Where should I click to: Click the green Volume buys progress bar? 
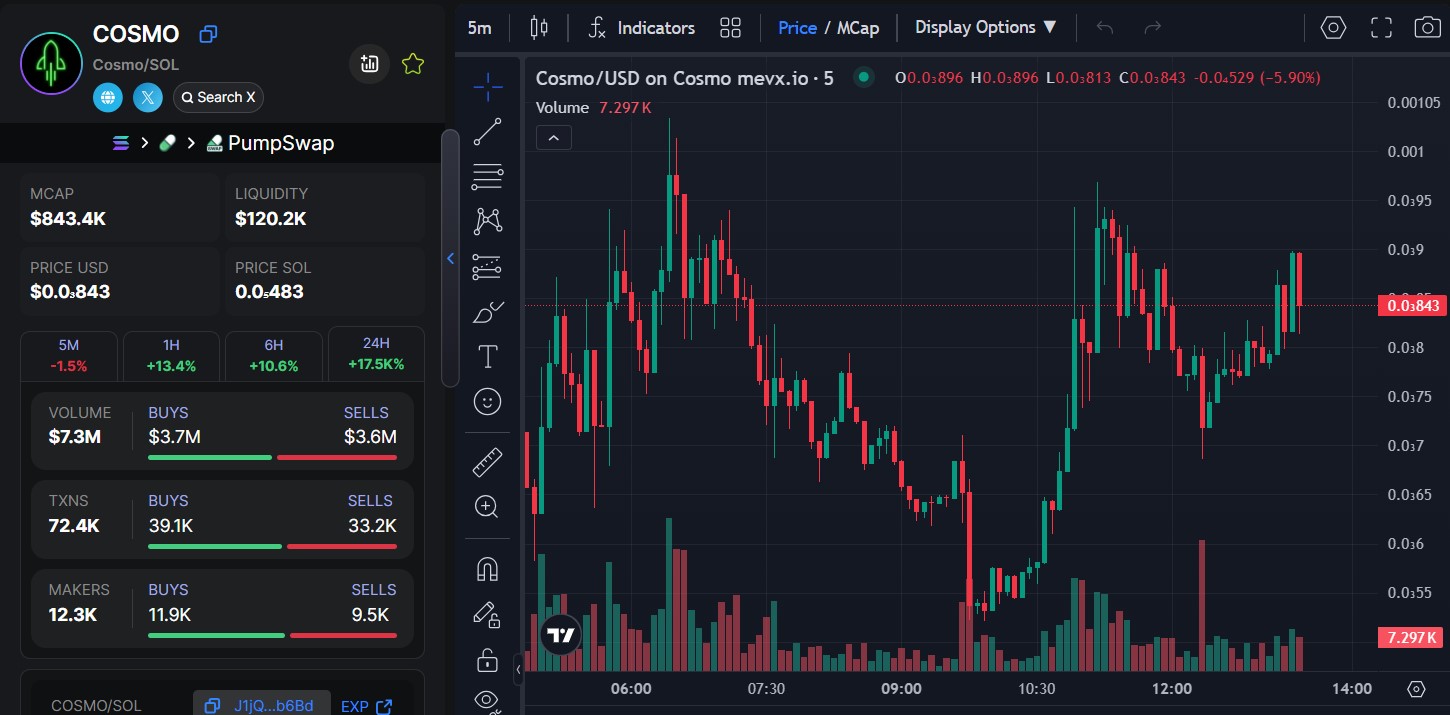click(209, 458)
